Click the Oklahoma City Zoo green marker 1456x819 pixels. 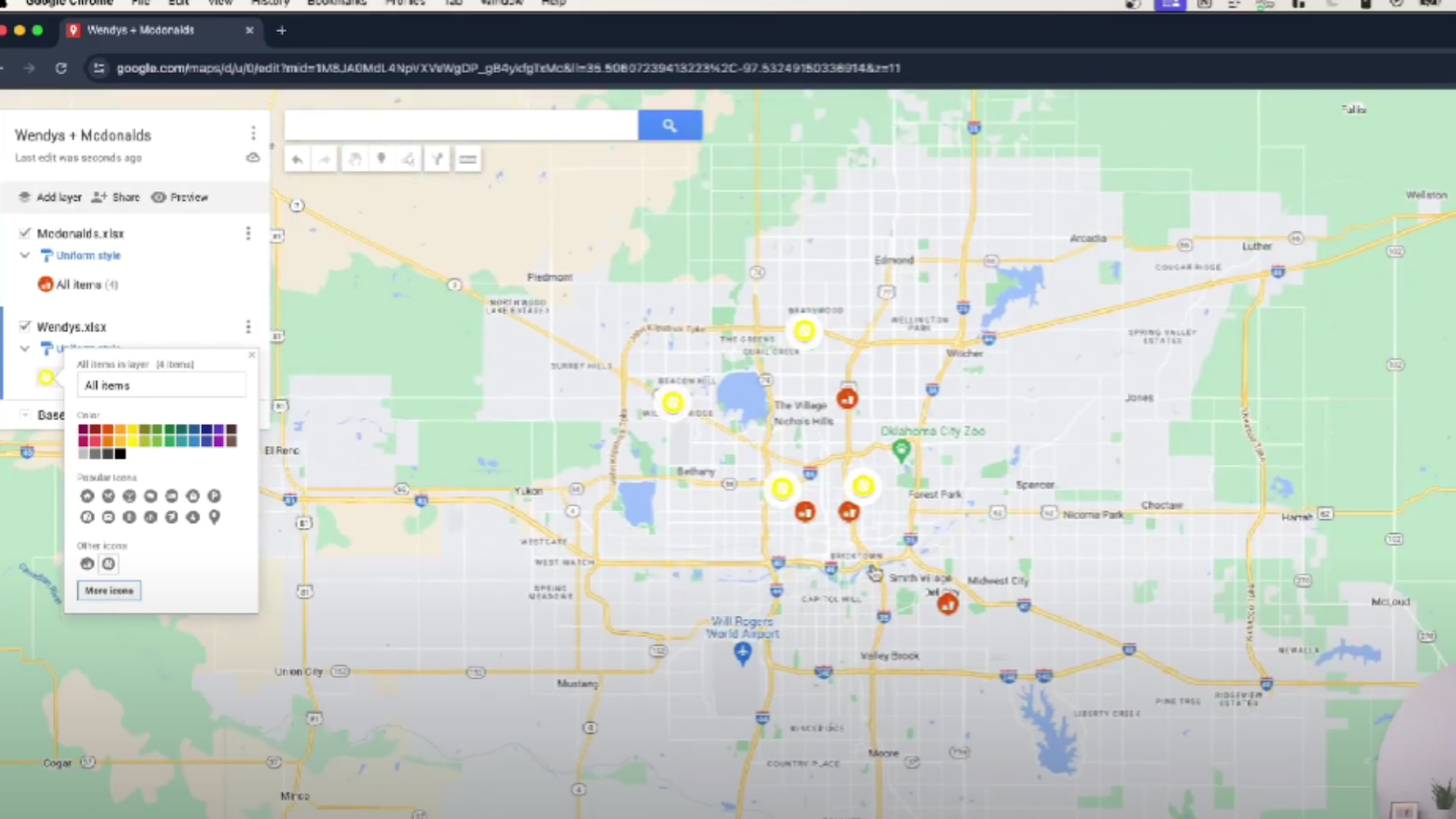coord(901,450)
